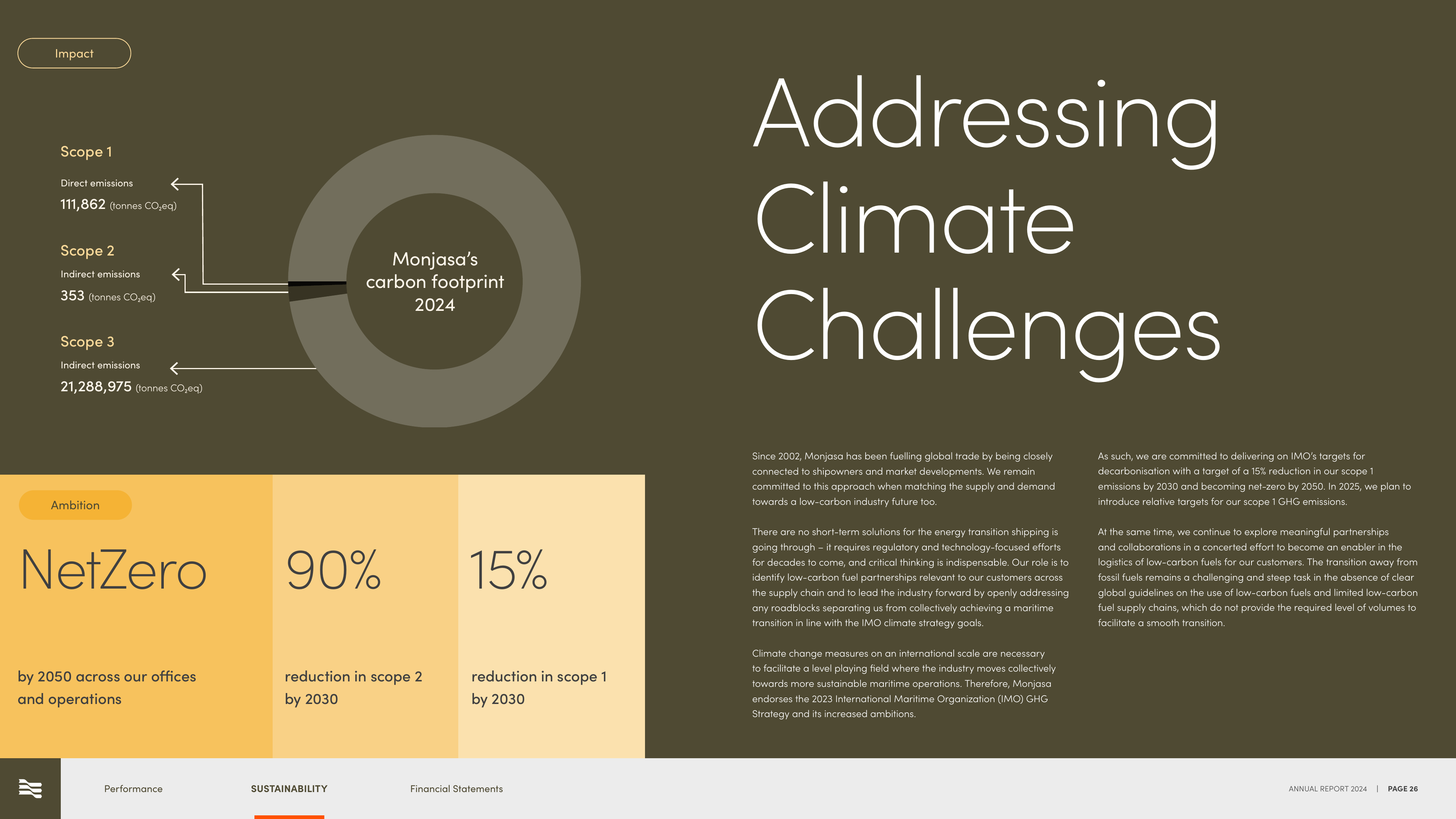The image size is (1456, 819).
Task: Click the Scope 2 heading
Action: [x=87, y=250]
